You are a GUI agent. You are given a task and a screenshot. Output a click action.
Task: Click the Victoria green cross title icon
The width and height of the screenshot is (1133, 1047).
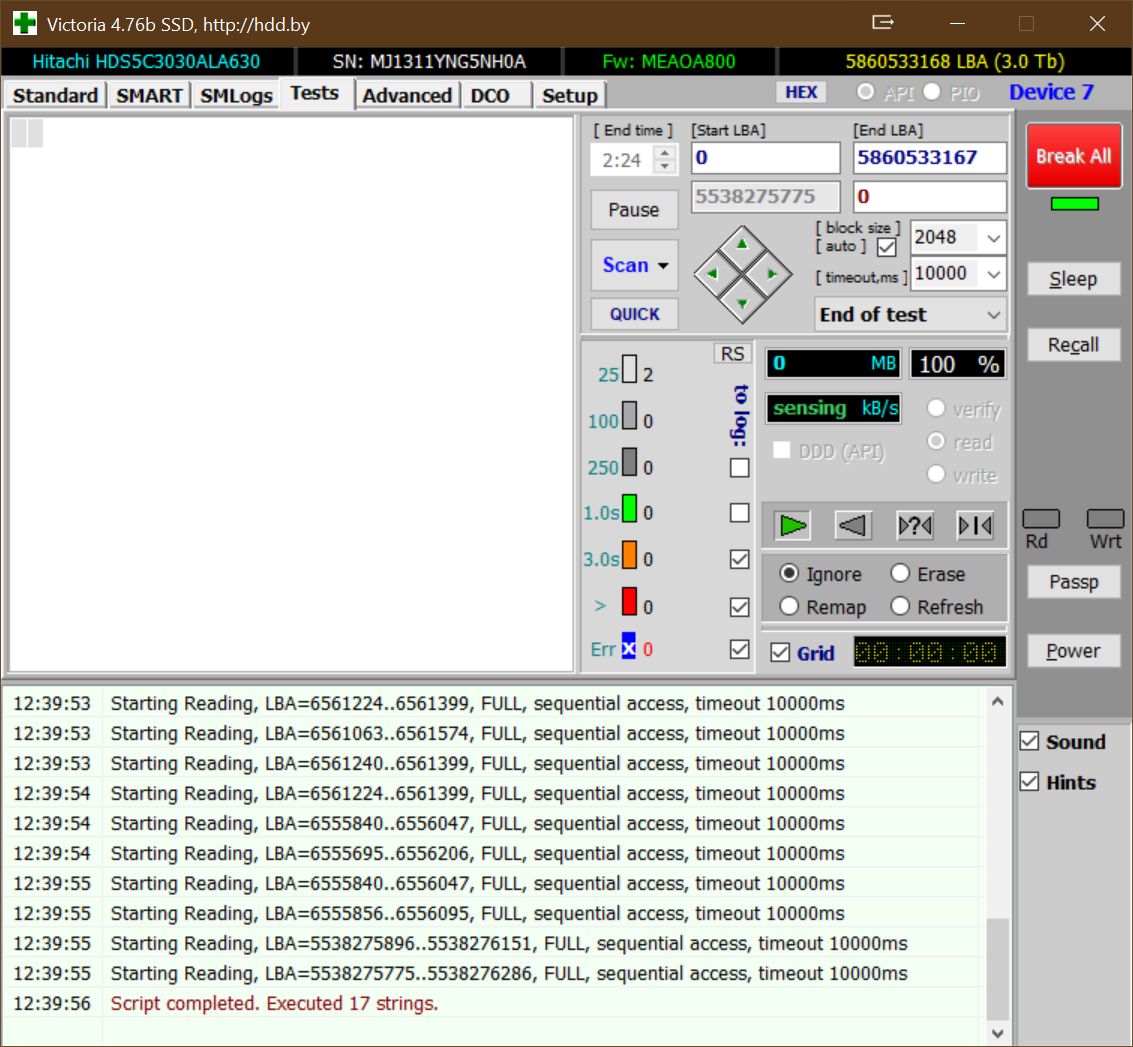pyautogui.click(x=24, y=23)
